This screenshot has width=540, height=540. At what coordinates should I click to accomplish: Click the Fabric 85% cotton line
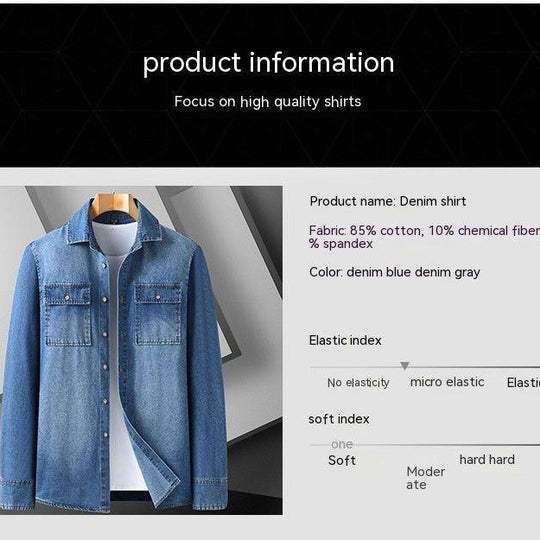click(x=424, y=230)
